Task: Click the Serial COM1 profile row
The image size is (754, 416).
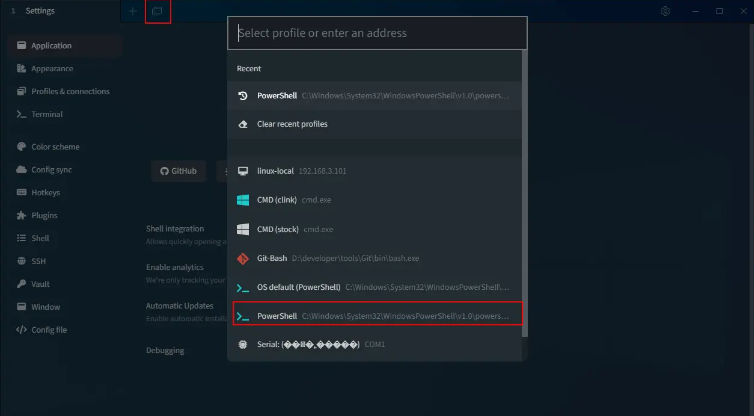Action: (x=375, y=344)
